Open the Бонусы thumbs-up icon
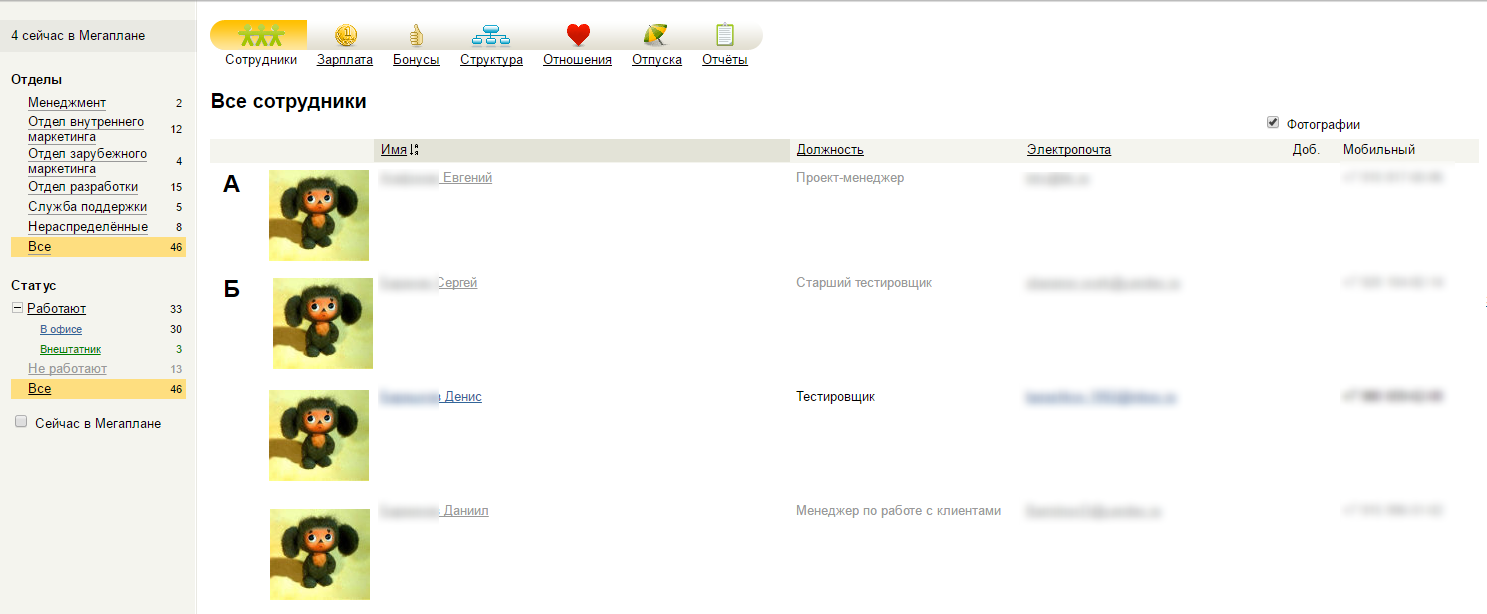1487x614 pixels. pyautogui.click(x=416, y=35)
